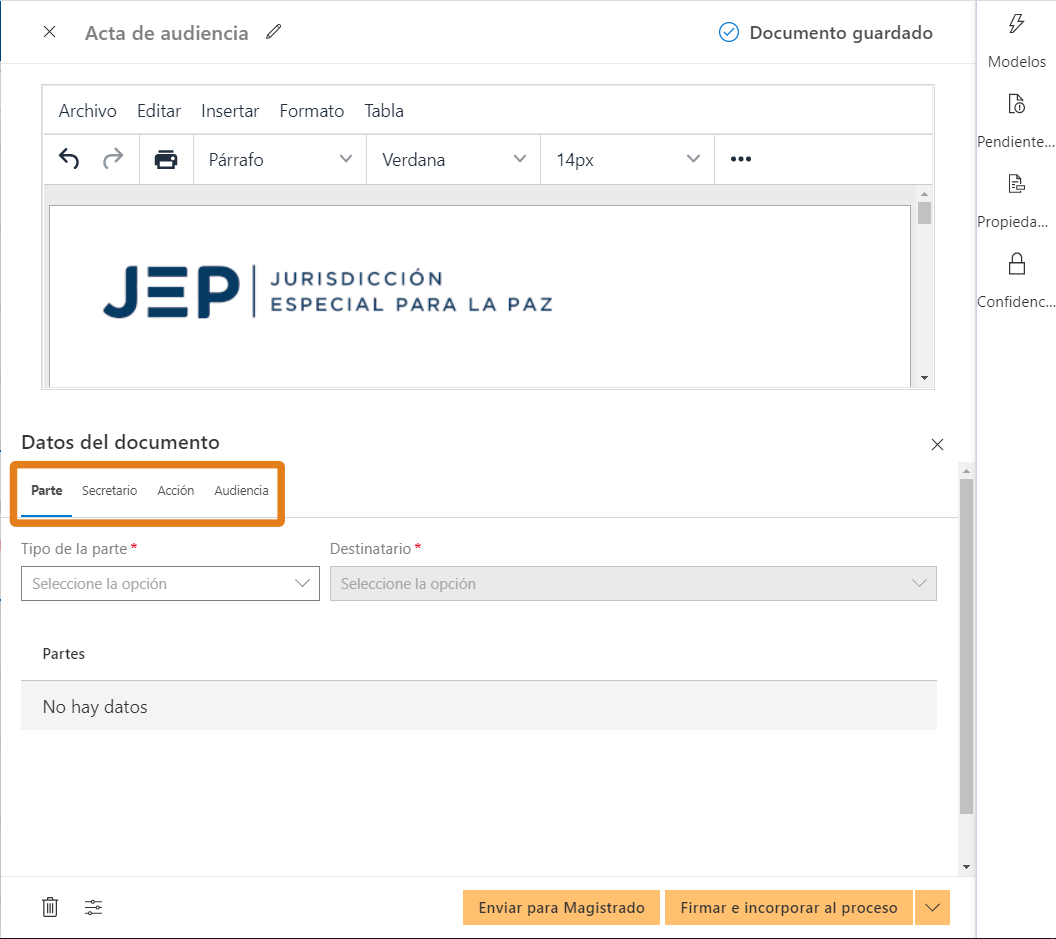This screenshot has height=939, width=1056.
Task: Click the data panel scrollbar thumb
Action: [x=966, y=647]
